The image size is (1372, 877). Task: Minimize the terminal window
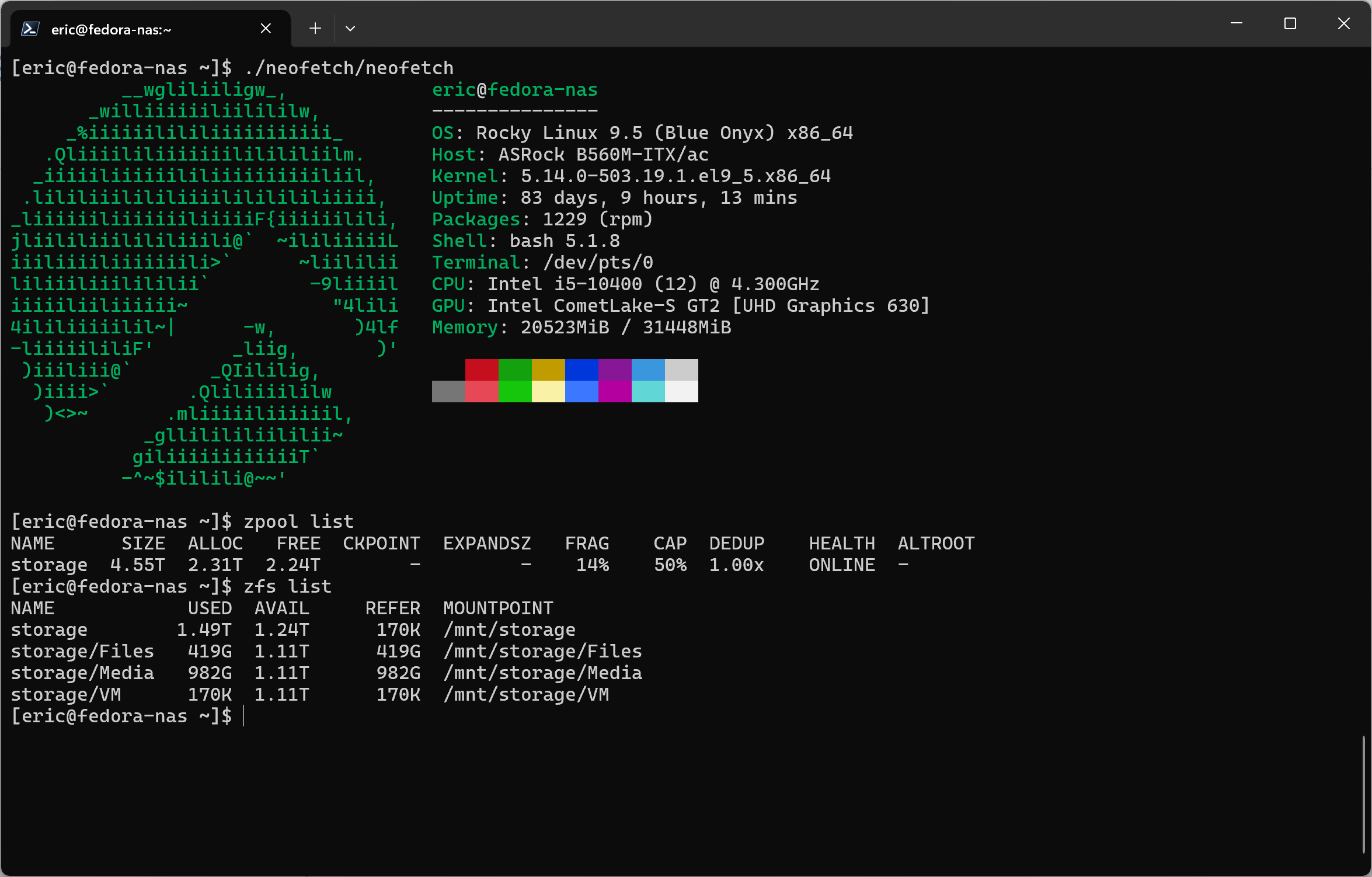point(1236,23)
